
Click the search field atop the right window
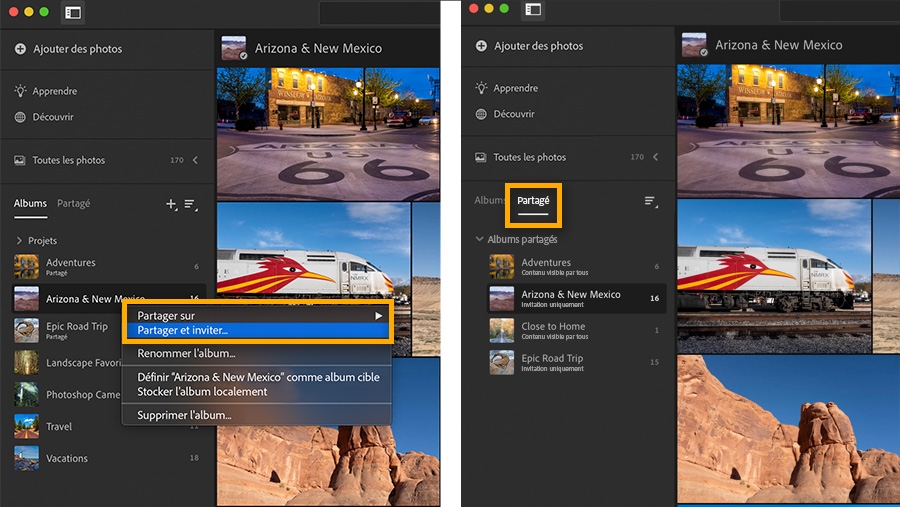point(839,10)
